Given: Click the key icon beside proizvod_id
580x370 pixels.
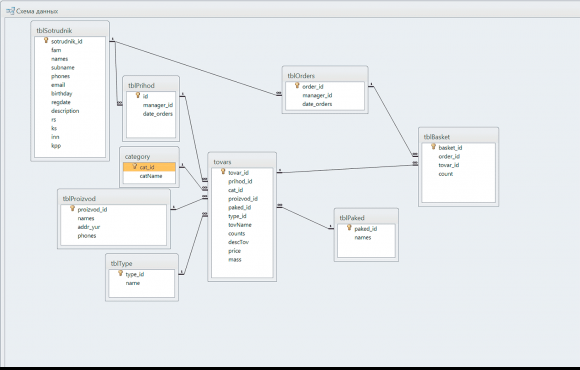Looking at the screenshot, I should pos(72,209).
